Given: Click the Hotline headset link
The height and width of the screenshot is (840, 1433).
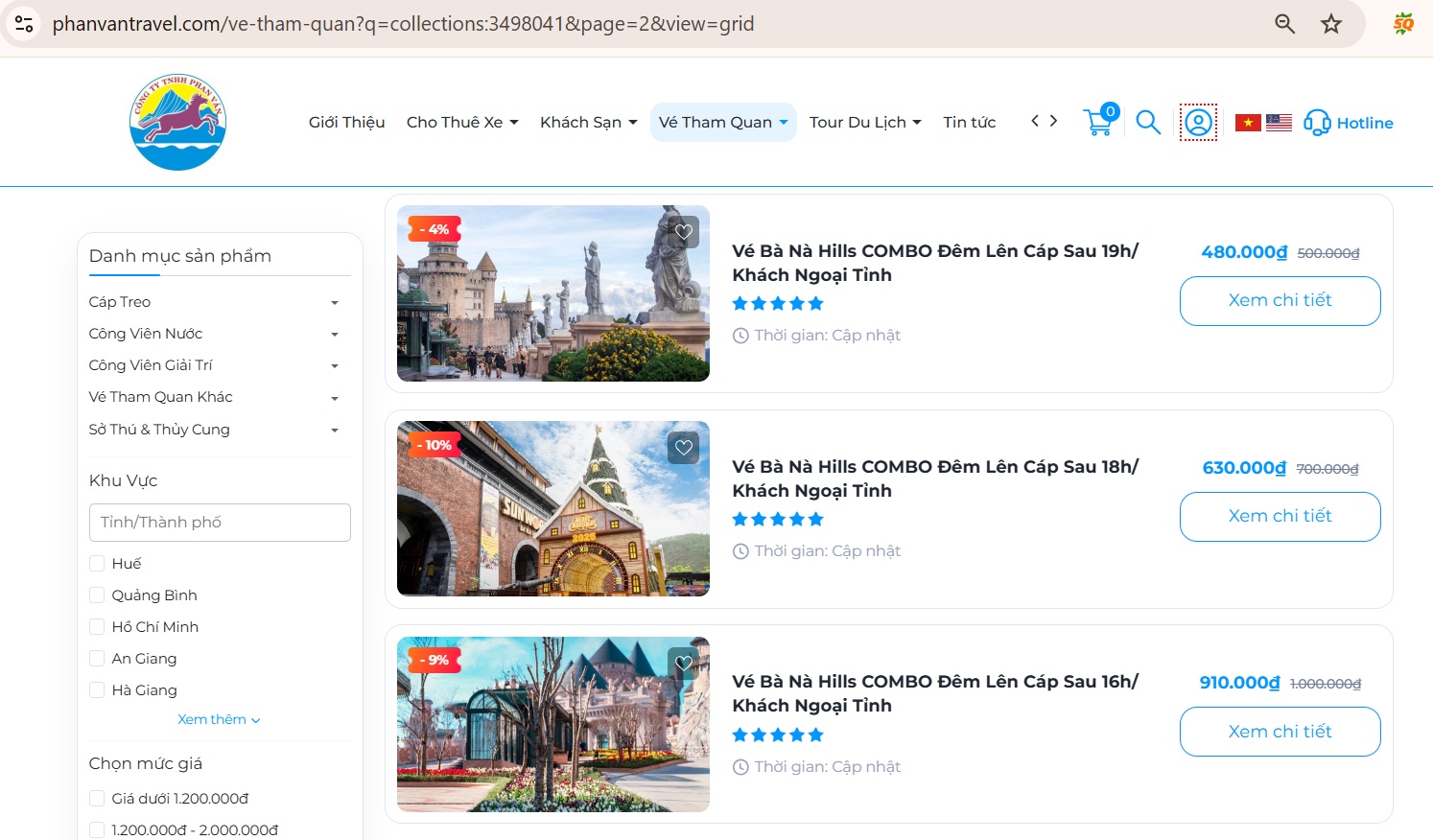Looking at the screenshot, I should tap(1349, 123).
